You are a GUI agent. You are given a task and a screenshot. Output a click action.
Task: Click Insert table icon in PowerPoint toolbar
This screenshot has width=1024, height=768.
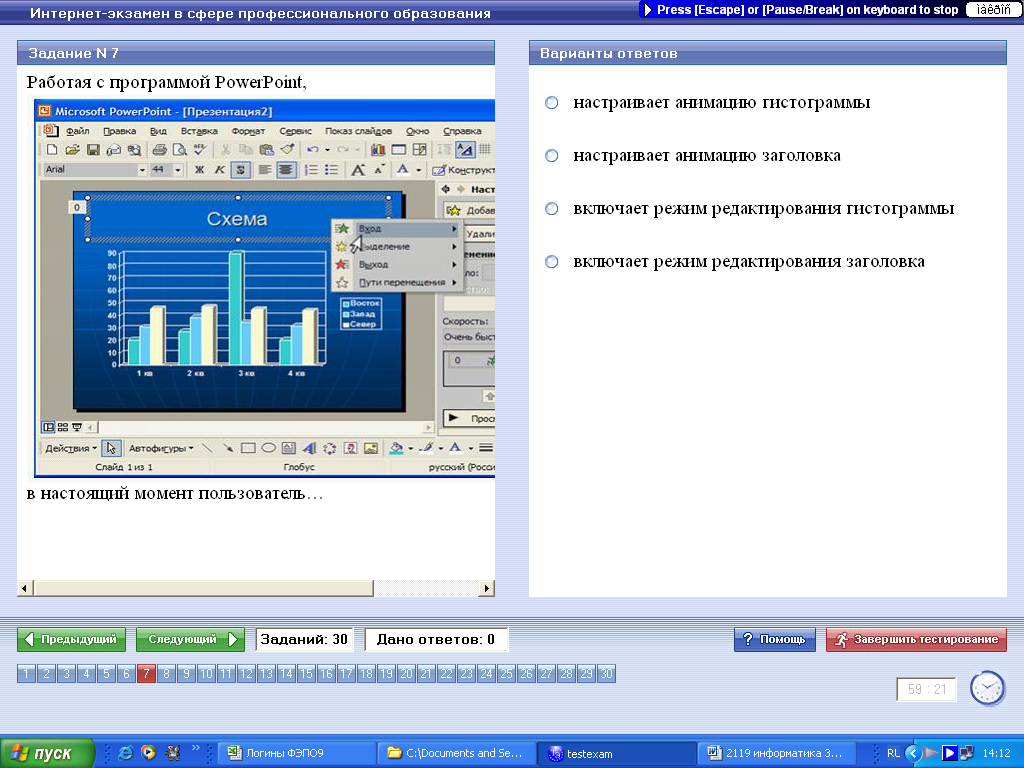[398, 150]
